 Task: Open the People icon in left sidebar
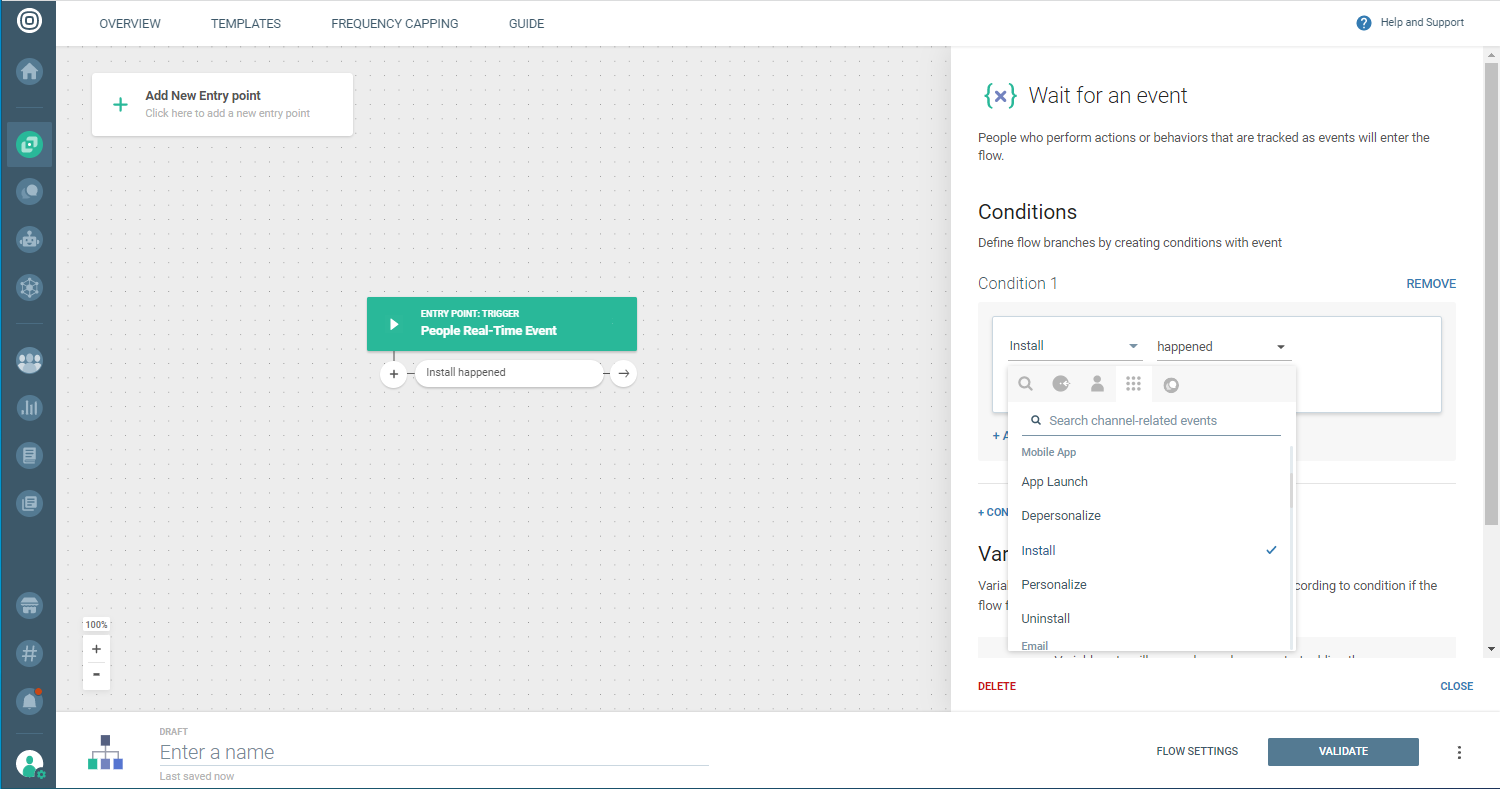[29, 361]
